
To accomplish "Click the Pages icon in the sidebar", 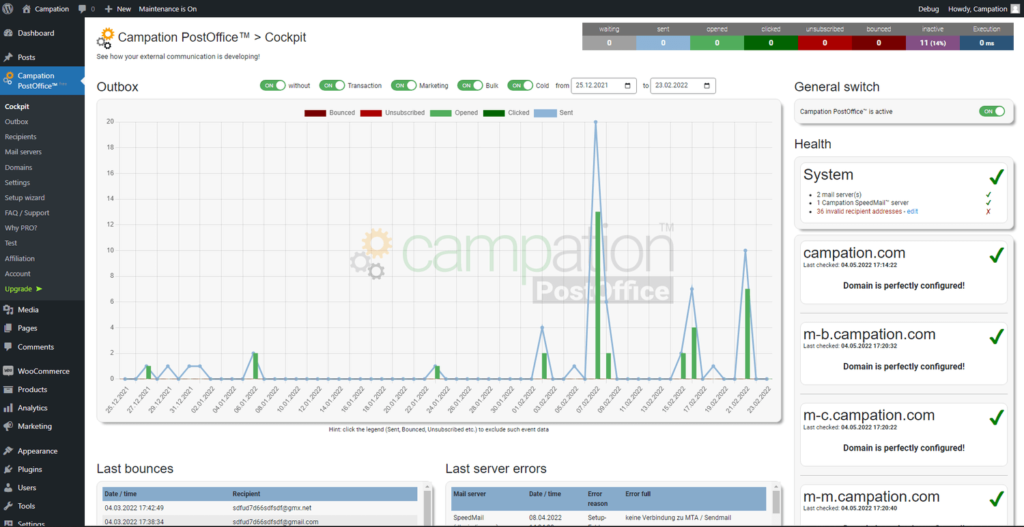I will point(8,328).
